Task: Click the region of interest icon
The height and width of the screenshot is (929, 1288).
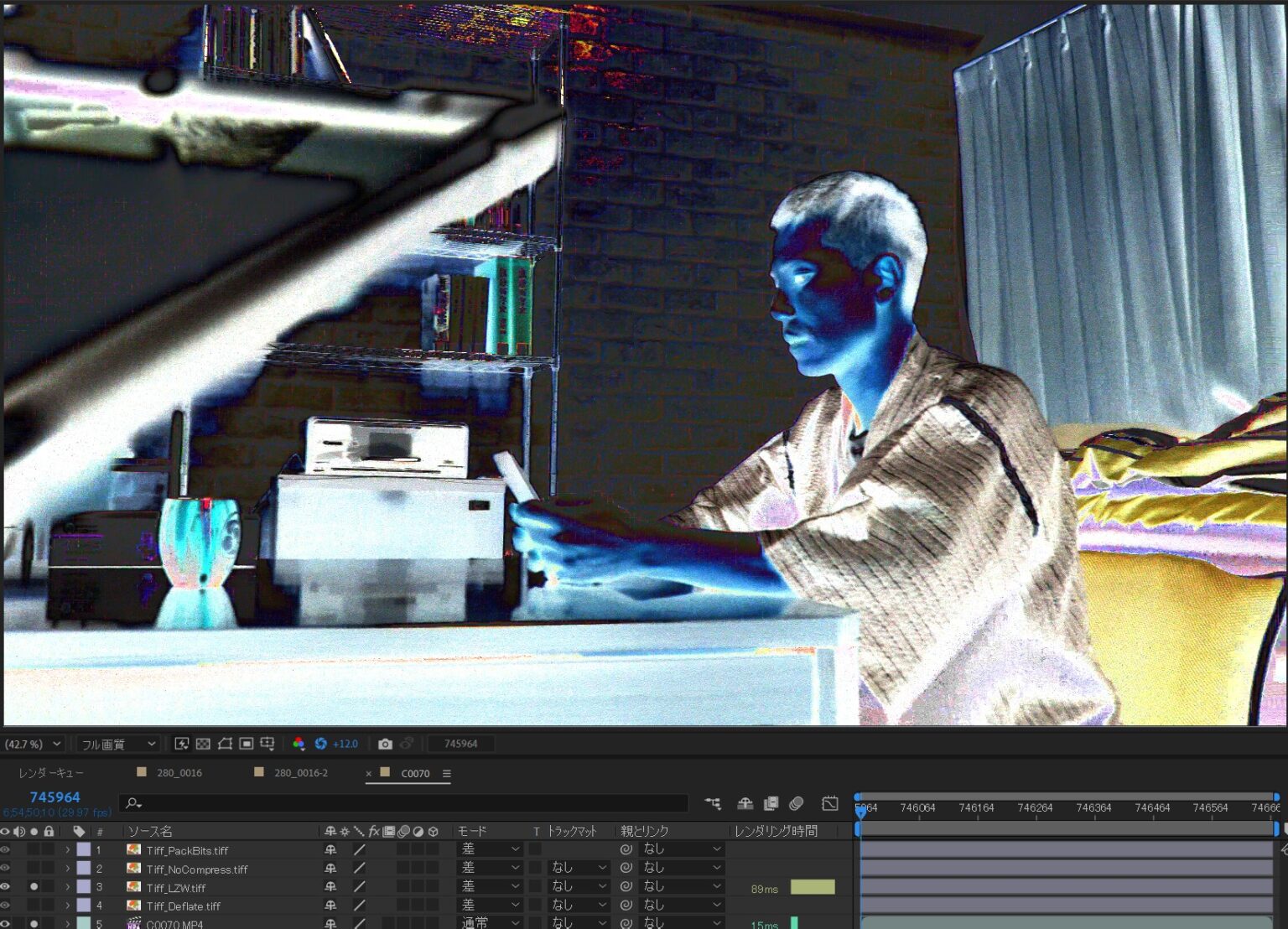Action: click(247, 744)
